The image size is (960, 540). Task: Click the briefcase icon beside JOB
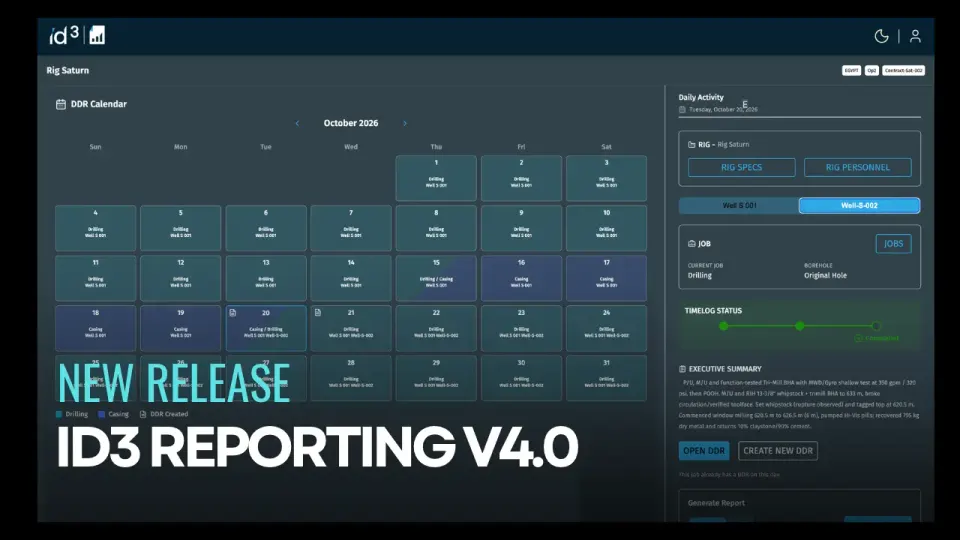pos(692,244)
